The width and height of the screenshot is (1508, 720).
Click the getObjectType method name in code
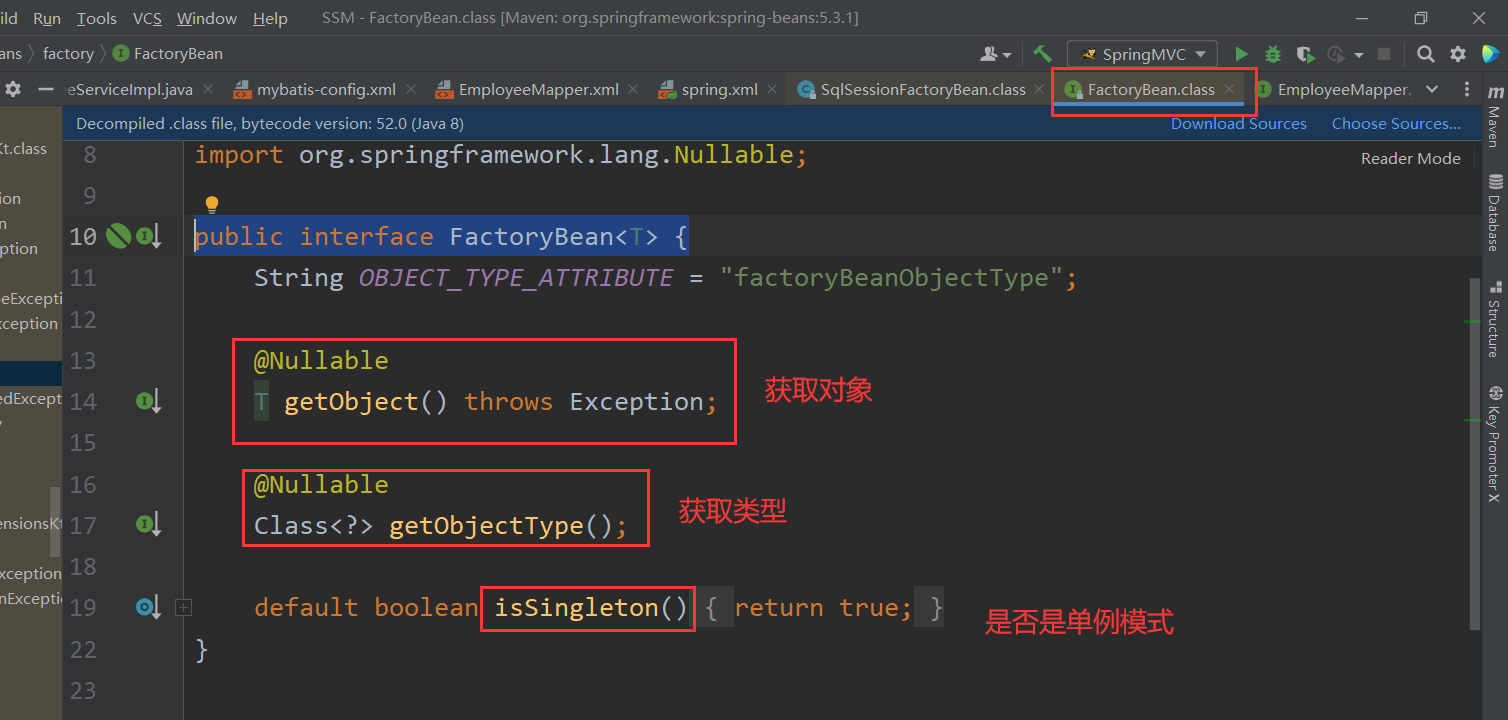click(486, 526)
